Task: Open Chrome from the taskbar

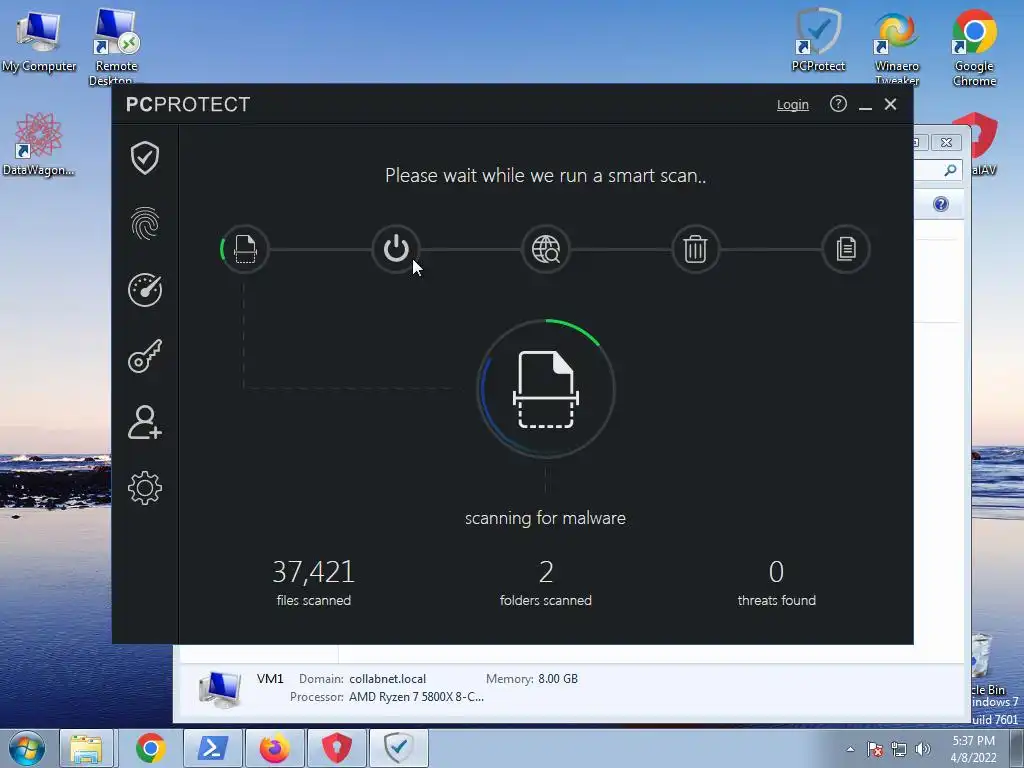Action: pyautogui.click(x=150, y=748)
